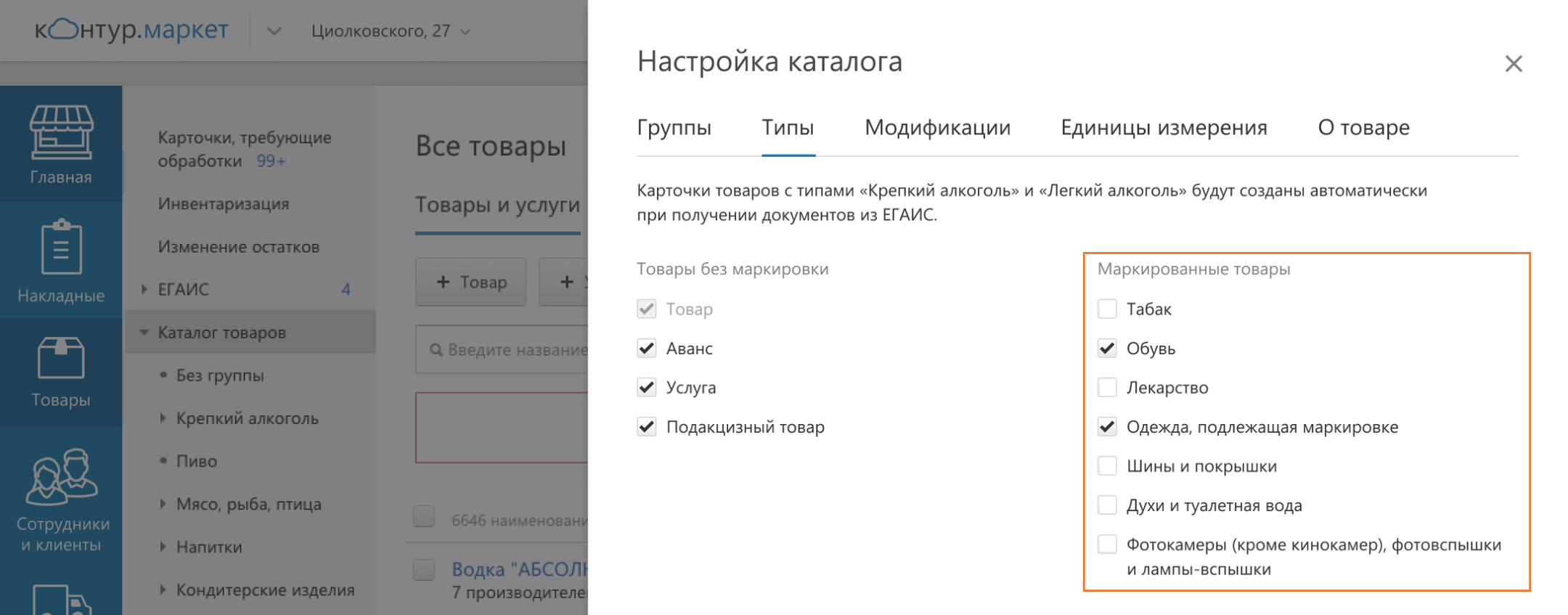Screen dimensions: 1568x615
Task: Switch to the Группы tab
Action: pyautogui.click(x=674, y=128)
